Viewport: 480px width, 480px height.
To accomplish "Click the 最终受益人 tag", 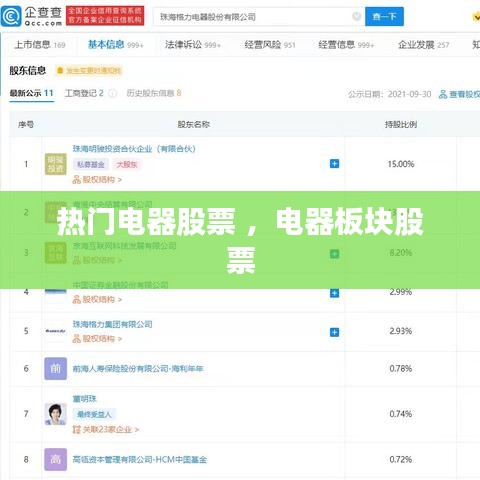I will 94,414.
